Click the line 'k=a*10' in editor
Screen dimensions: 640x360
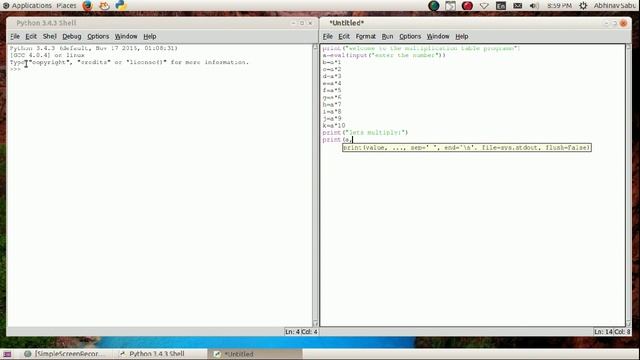coord(334,126)
